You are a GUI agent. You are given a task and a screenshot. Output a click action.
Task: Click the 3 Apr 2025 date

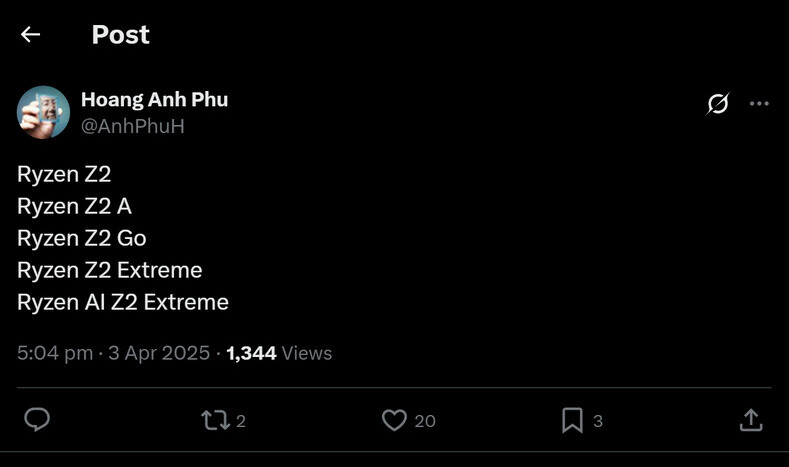(x=159, y=353)
